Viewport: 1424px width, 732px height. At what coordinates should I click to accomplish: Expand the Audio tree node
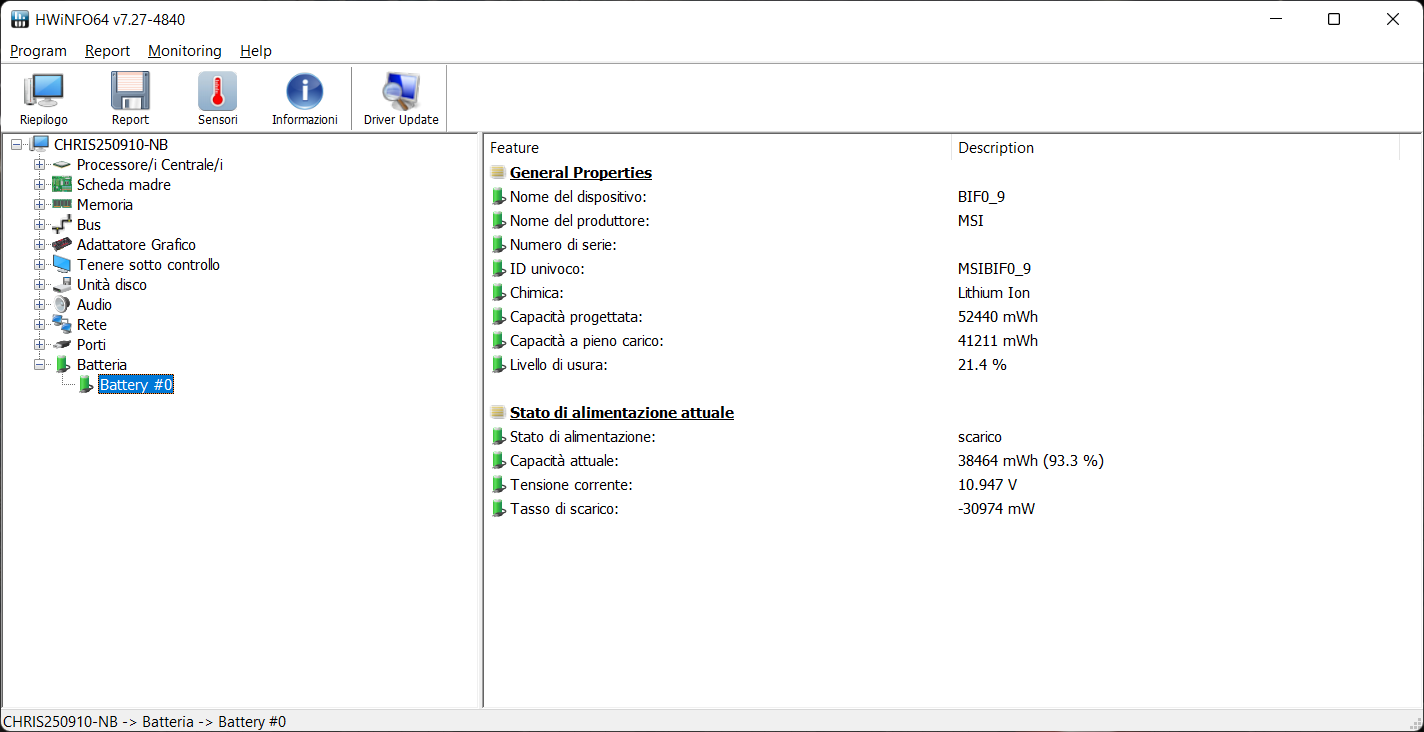point(39,305)
